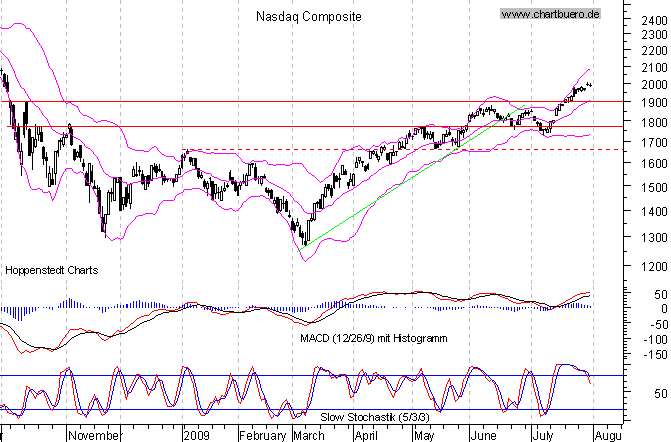
Task: Click the 1600 price axis value
Action: coord(655,163)
